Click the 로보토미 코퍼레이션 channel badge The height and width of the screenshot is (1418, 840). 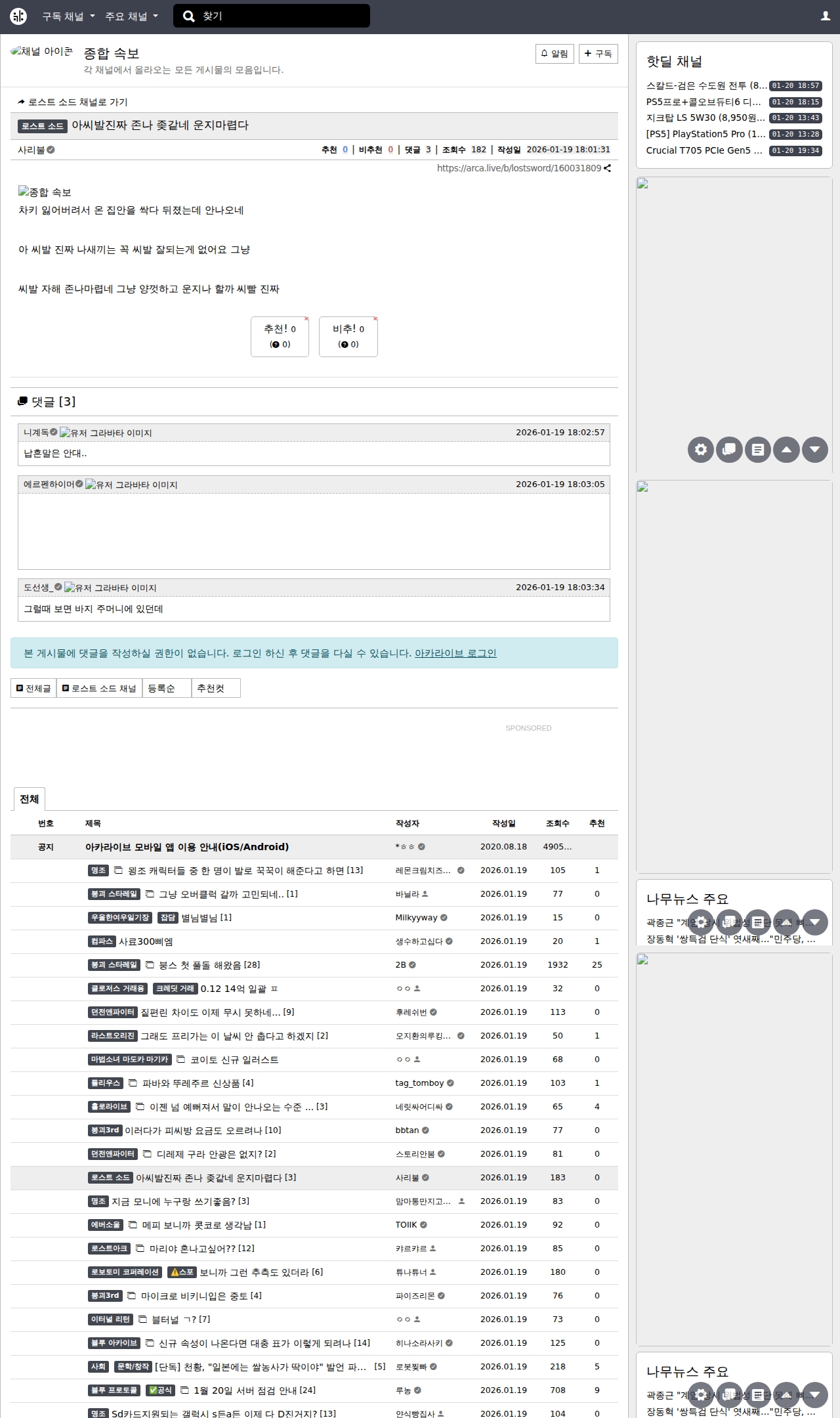pos(125,1272)
